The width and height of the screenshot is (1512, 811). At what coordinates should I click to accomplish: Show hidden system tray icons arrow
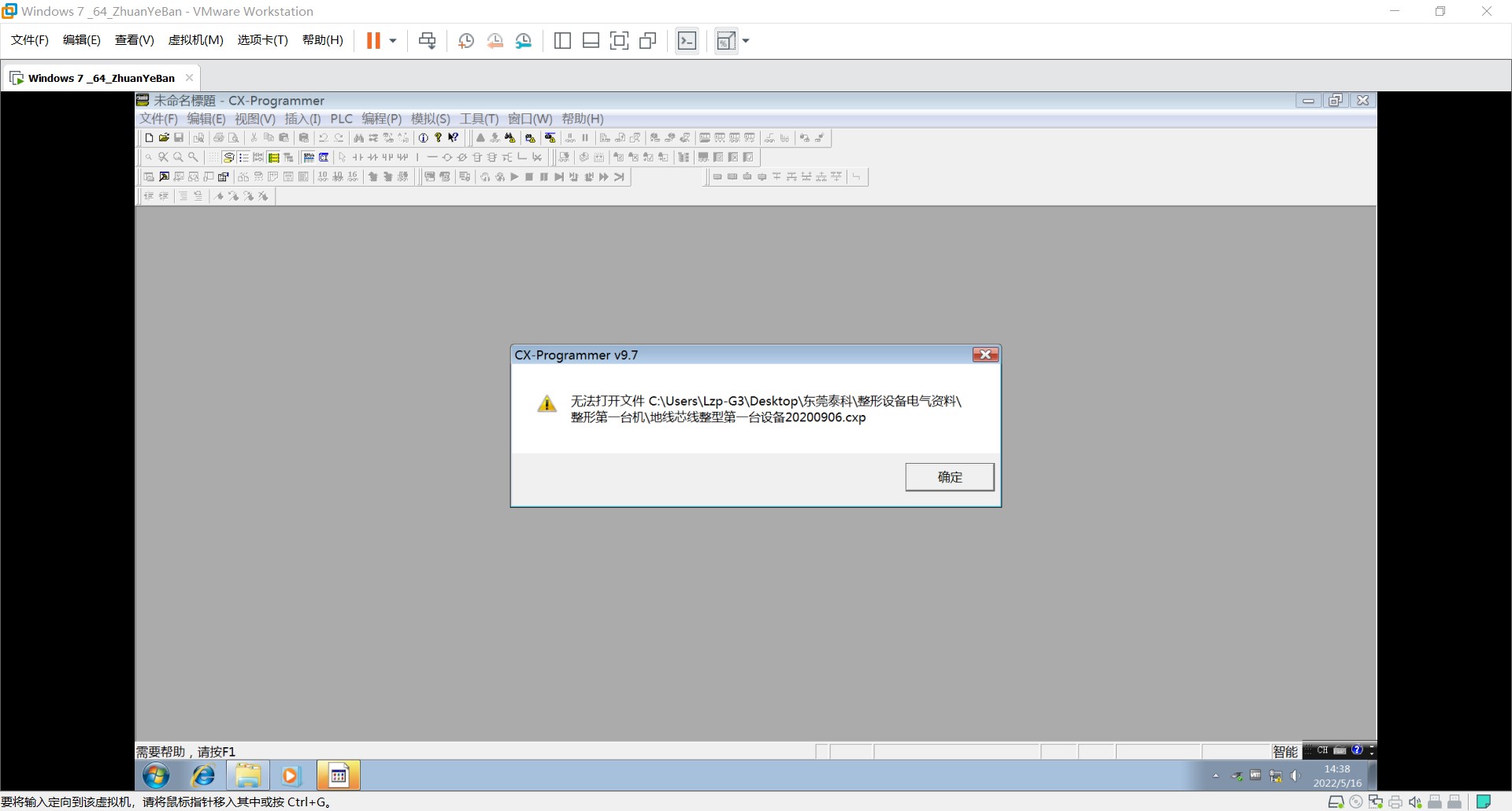[x=1216, y=776]
